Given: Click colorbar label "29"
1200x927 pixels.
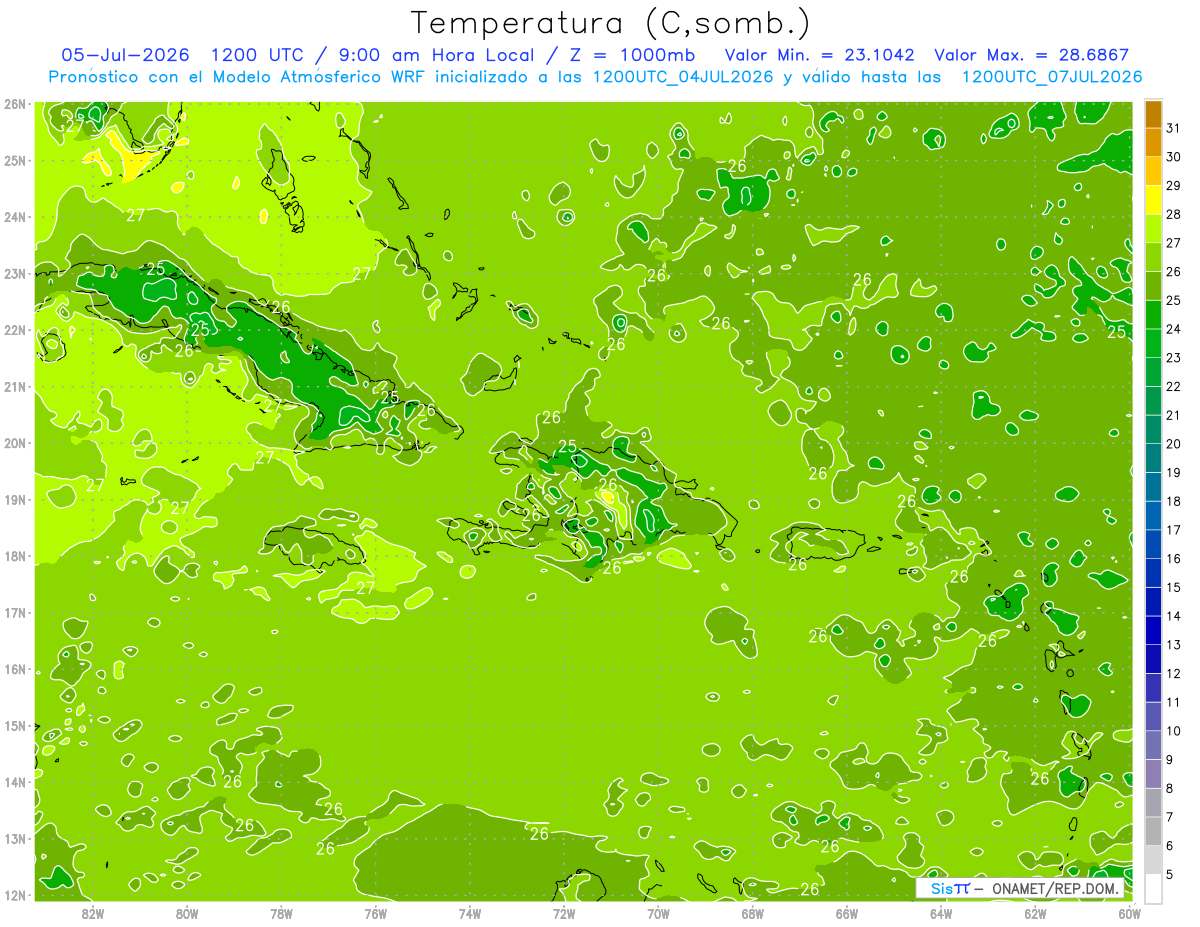Looking at the screenshot, I should [1174, 186].
